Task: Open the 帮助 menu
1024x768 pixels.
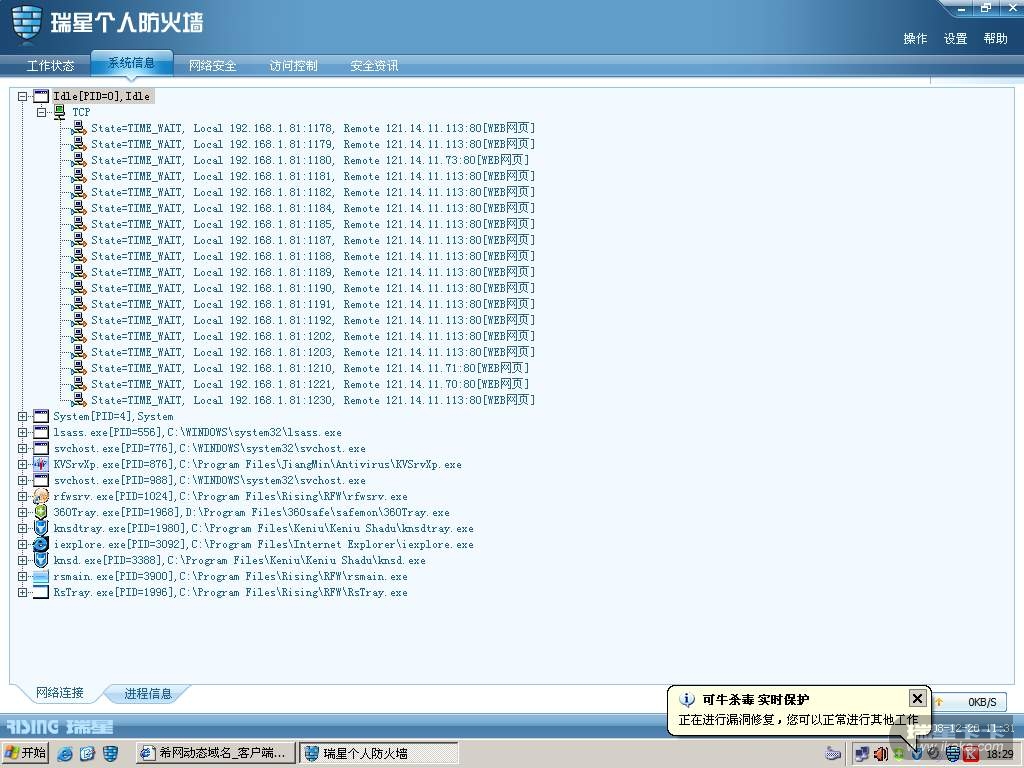Action: (995, 39)
